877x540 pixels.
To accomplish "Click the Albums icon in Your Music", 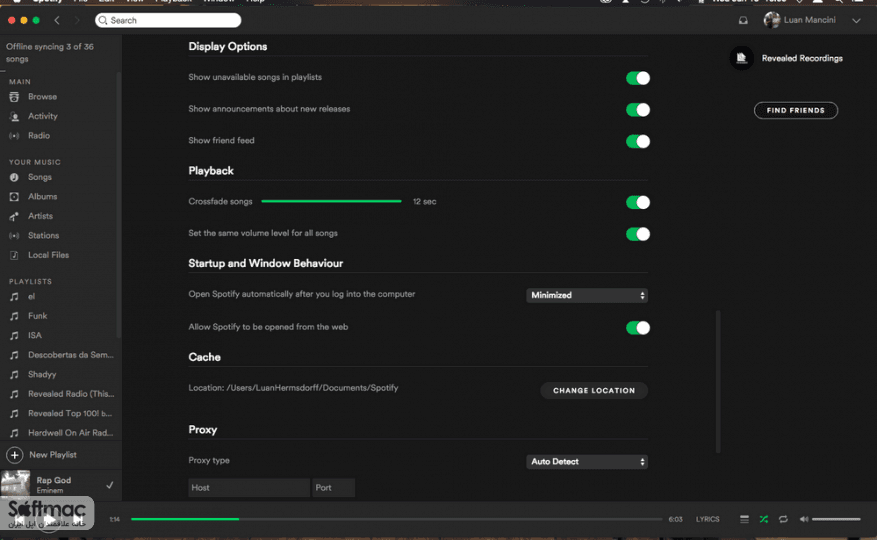I will [x=15, y=197].
